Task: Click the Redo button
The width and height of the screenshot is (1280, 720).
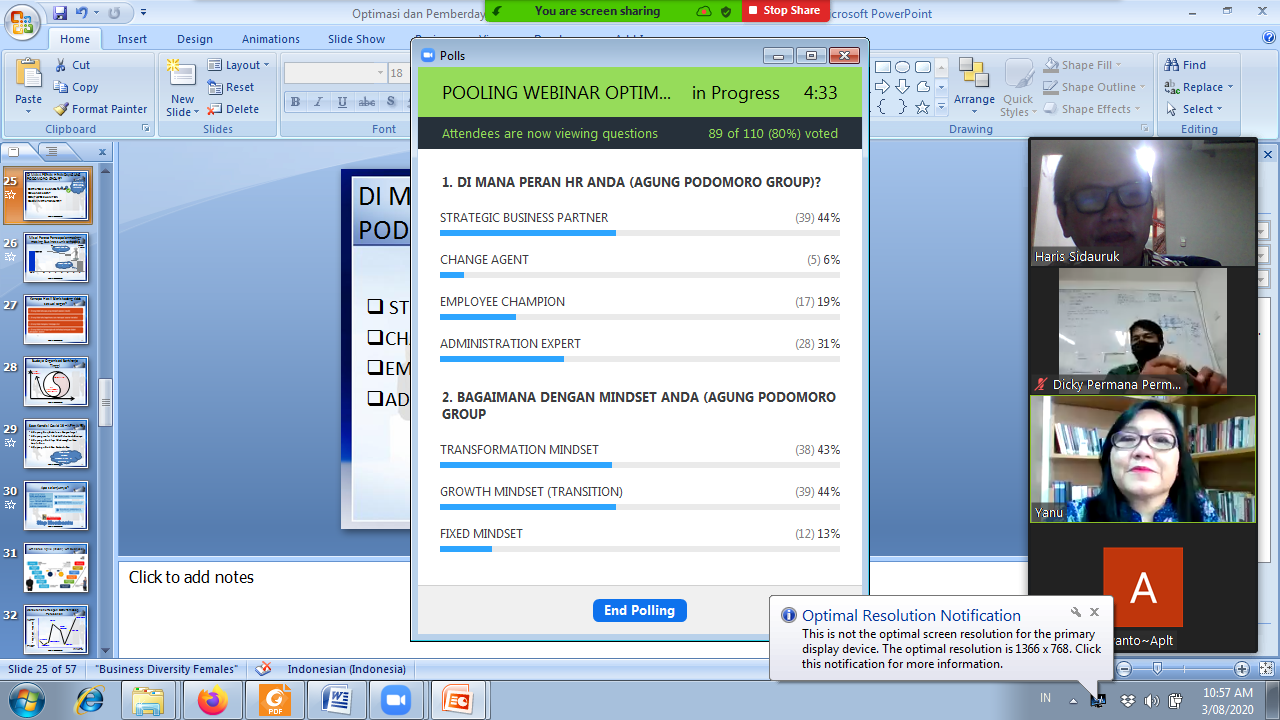Action: [113, 13]
